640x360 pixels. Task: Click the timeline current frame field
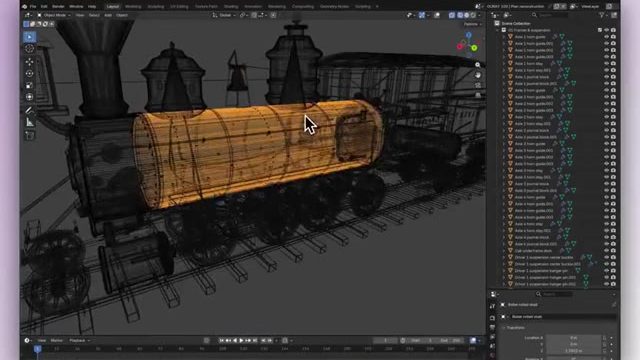(x=385, y=340)
